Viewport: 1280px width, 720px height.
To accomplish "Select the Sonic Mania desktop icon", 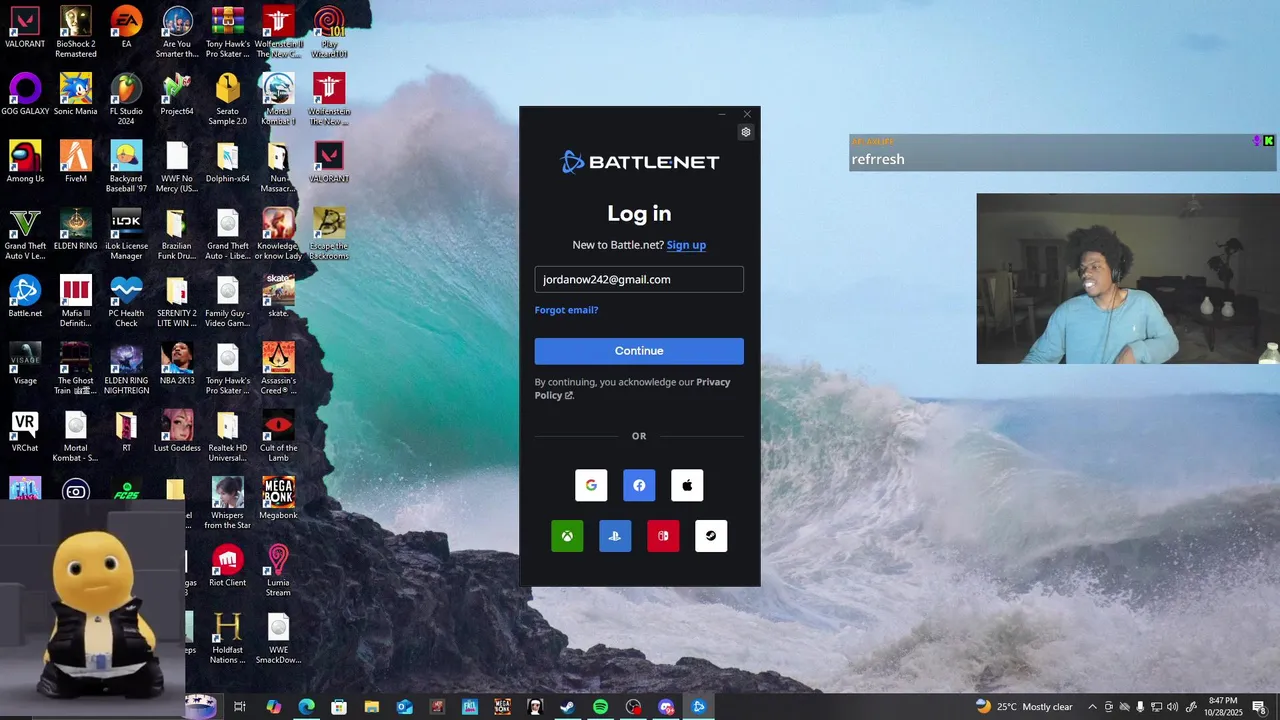I will [x=76, y=94].
